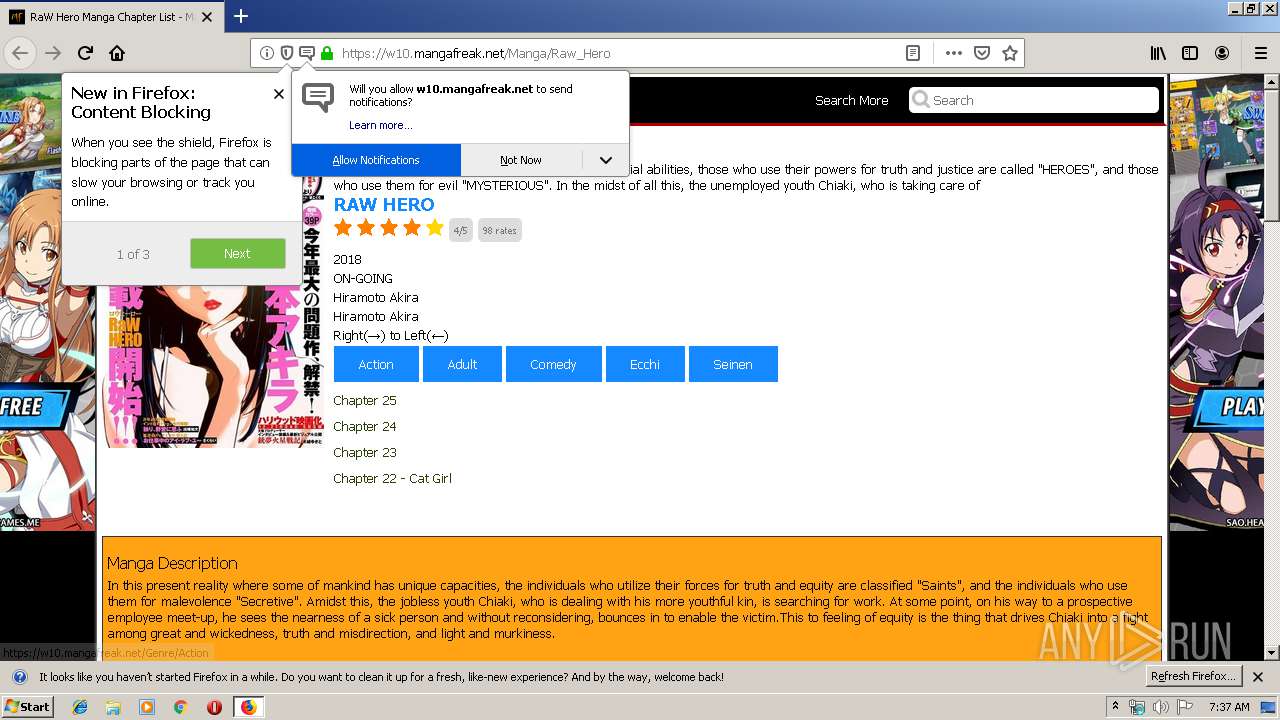Click the volume speaker tray icon

click(1160, 707)
